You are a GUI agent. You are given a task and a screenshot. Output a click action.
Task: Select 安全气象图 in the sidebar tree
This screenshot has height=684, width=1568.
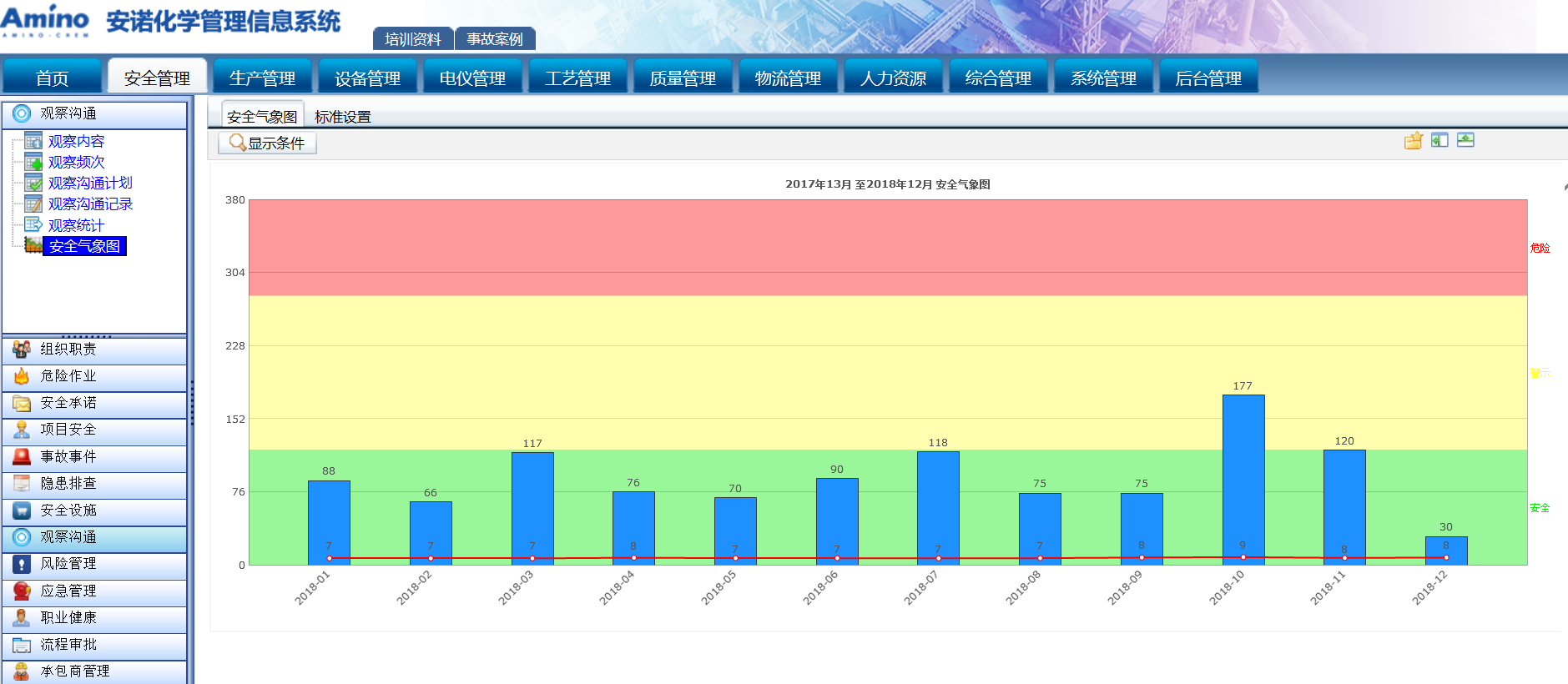click(x=84, y=246)
